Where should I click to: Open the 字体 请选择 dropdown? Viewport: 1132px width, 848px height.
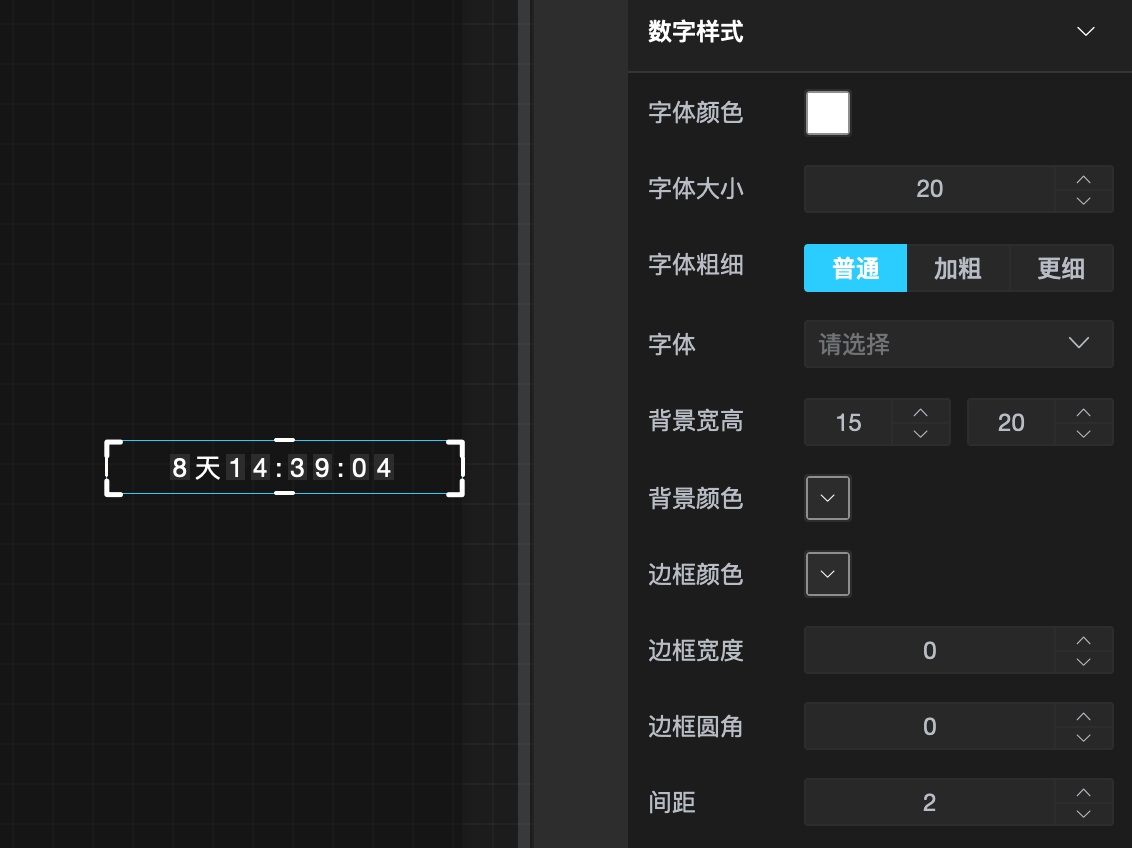point(958,344)
